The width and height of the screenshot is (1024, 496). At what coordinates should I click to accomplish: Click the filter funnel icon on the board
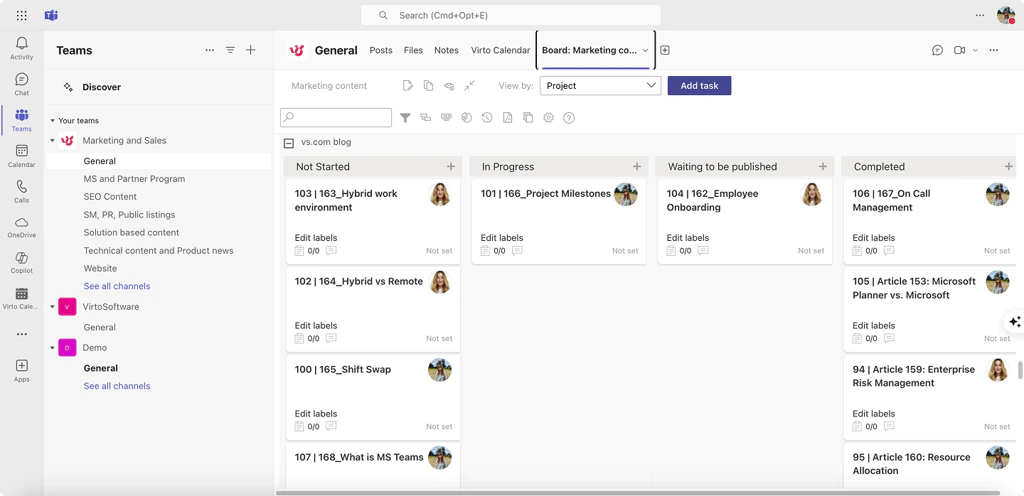[x=405, y=117]
